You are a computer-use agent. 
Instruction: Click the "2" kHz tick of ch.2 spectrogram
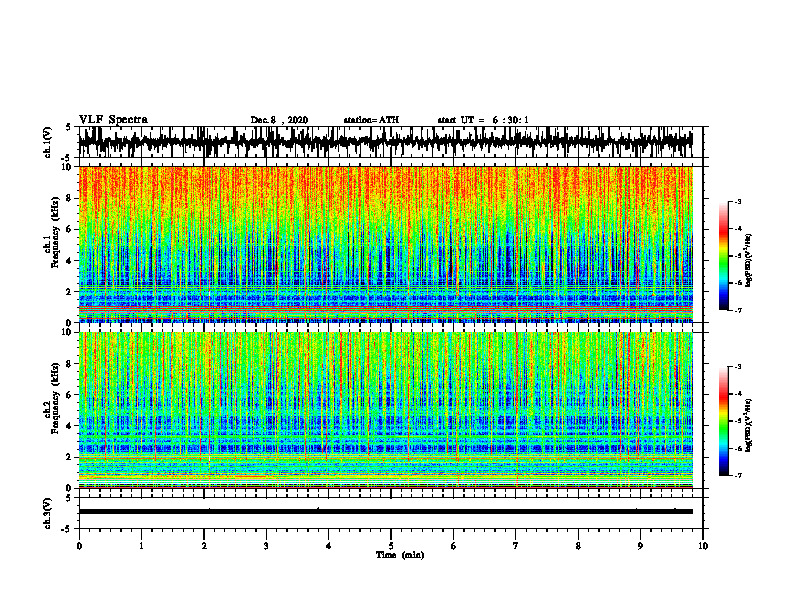click(x=70, y=457)
